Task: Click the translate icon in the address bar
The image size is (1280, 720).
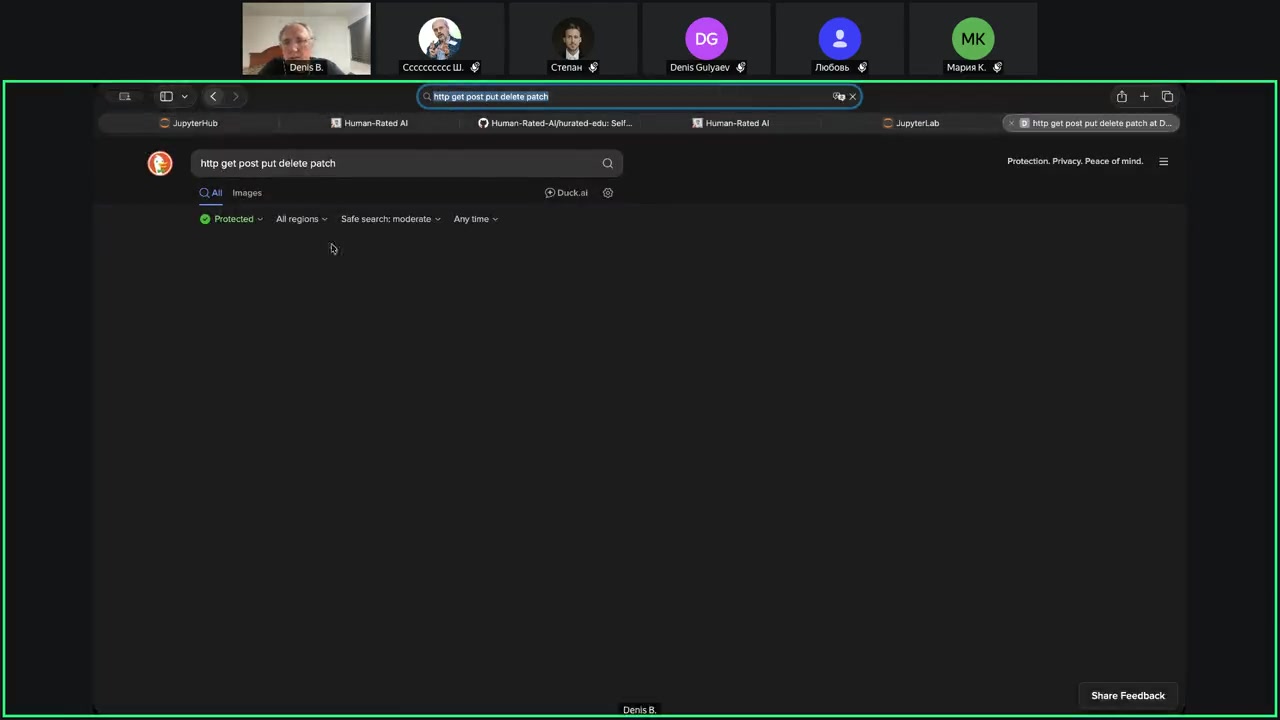Action: point(838,97)
